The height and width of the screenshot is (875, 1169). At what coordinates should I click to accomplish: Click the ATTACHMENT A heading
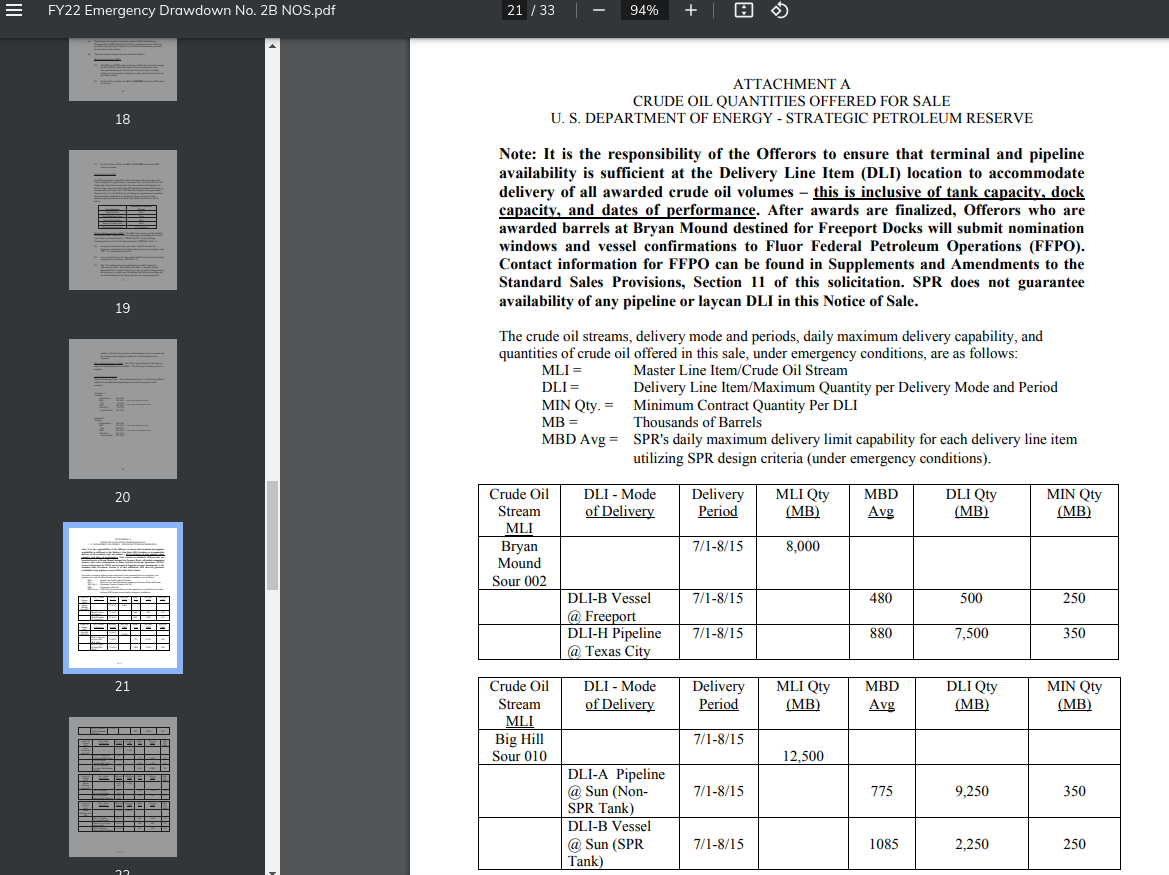point(791,84)
